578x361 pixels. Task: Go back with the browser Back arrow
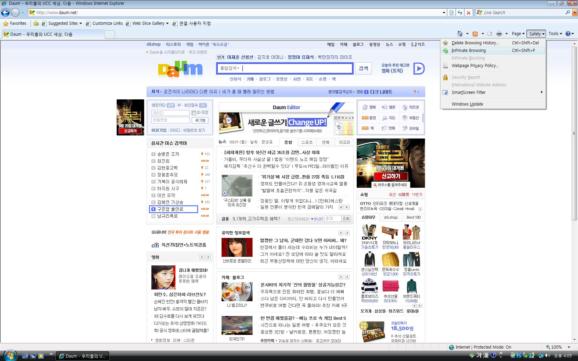click(x=5, y=13)
